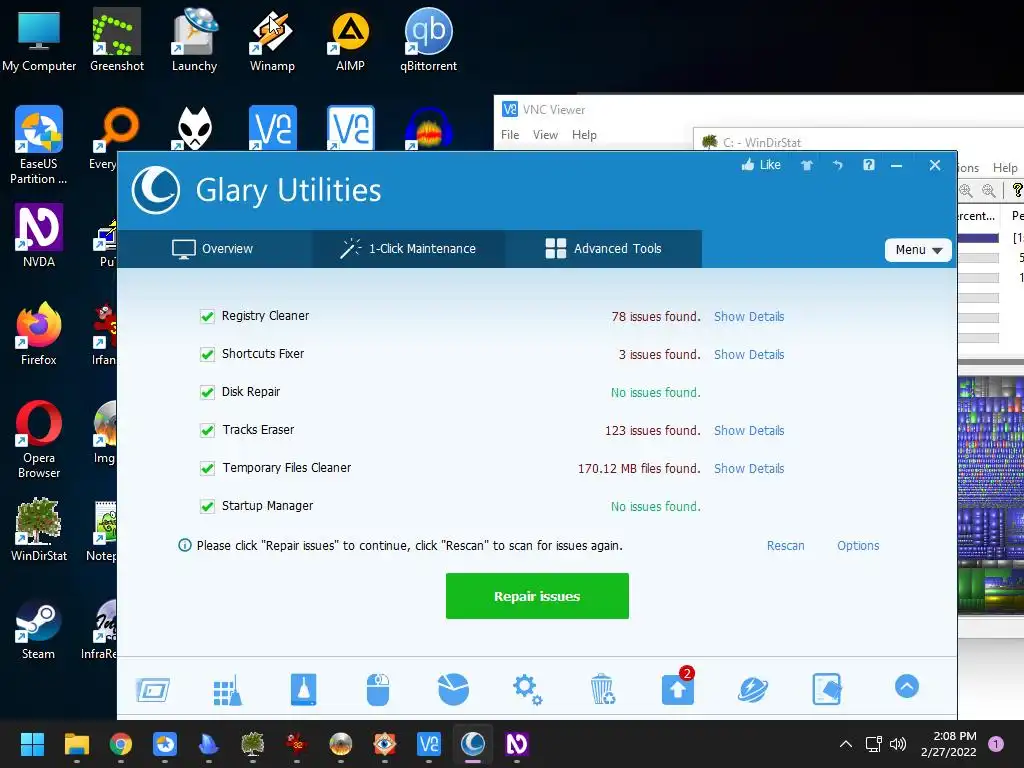Viewport: 1024px width, 768px height.
Task: Click the Rescan link
Action: (786, 545)
